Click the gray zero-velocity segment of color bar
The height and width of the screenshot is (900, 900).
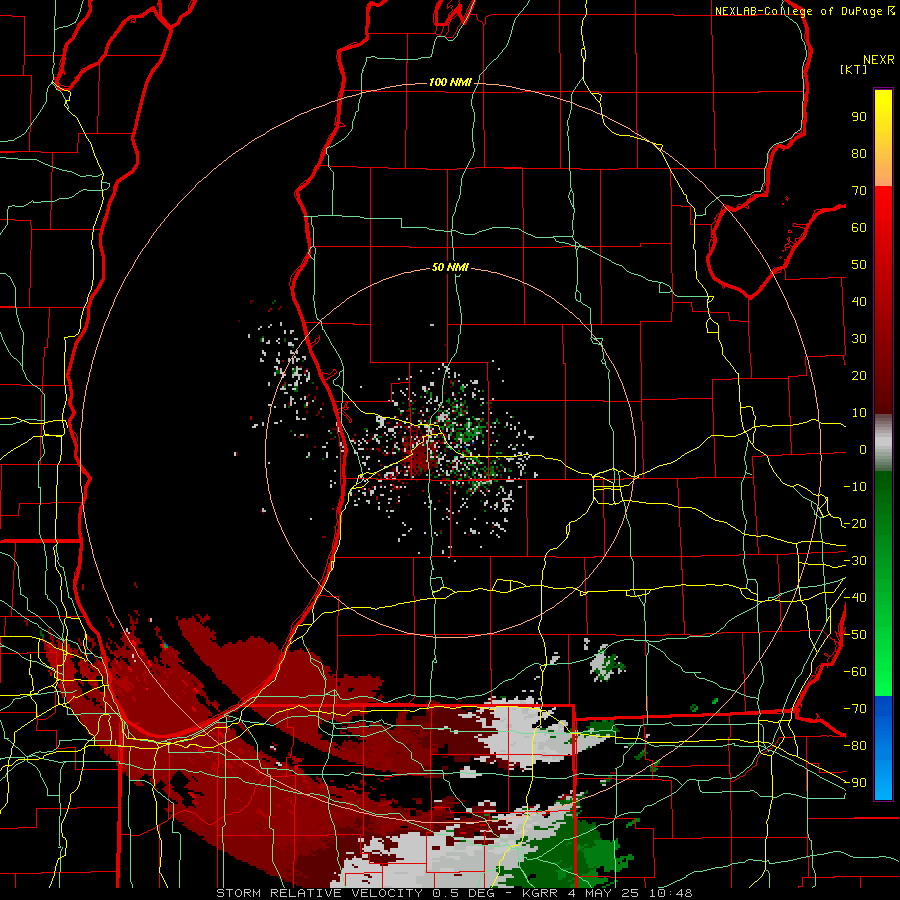coord(883,442)
